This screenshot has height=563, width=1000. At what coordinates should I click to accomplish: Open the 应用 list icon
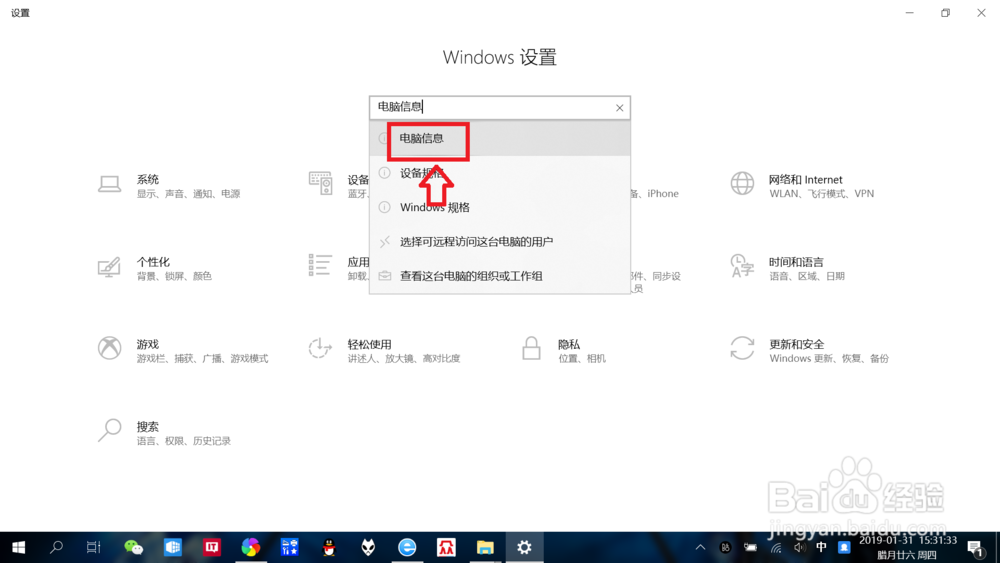pyautogui.click(x=320, y=265)
